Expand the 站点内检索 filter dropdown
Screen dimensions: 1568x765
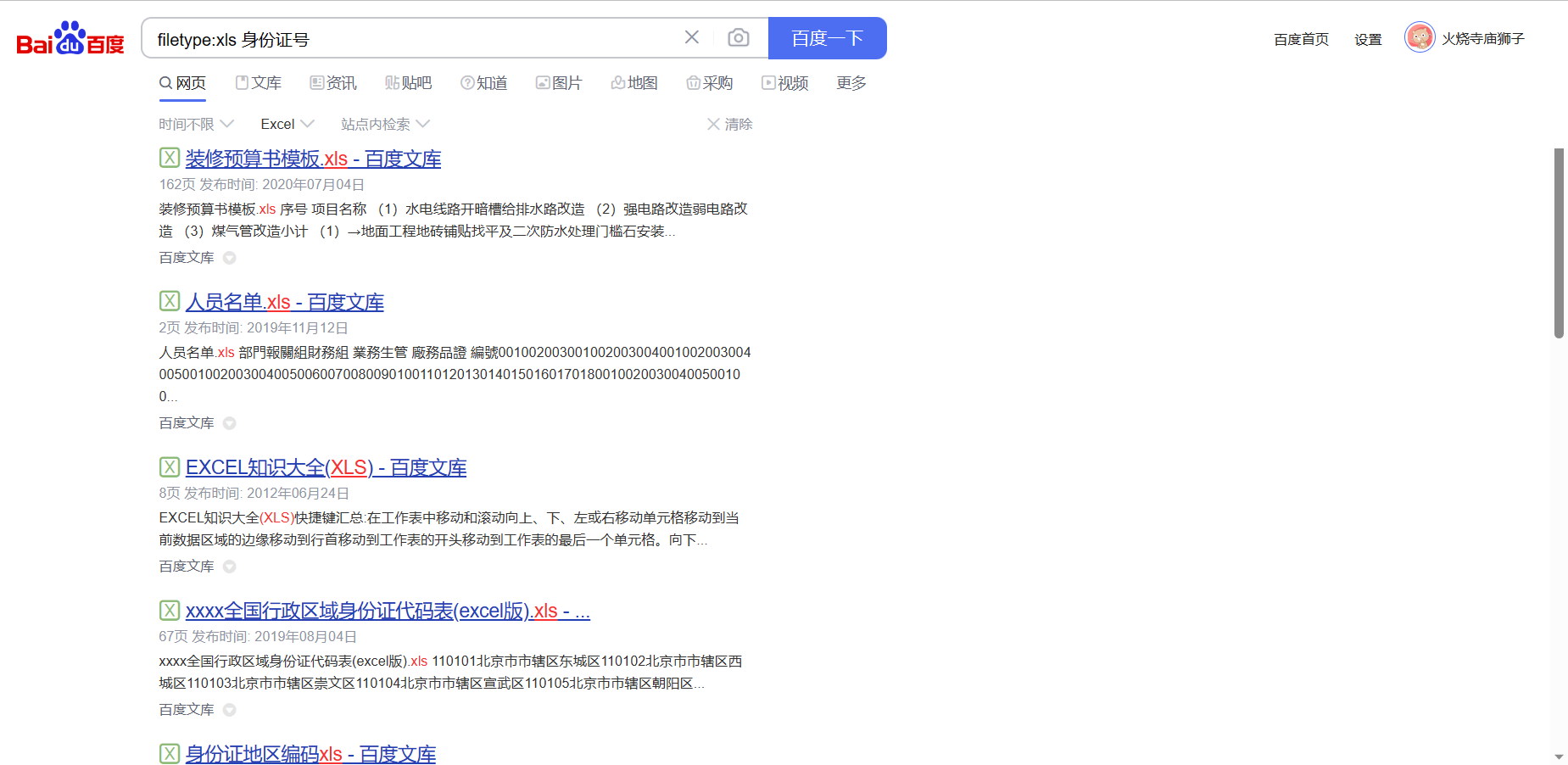point(385,124)
